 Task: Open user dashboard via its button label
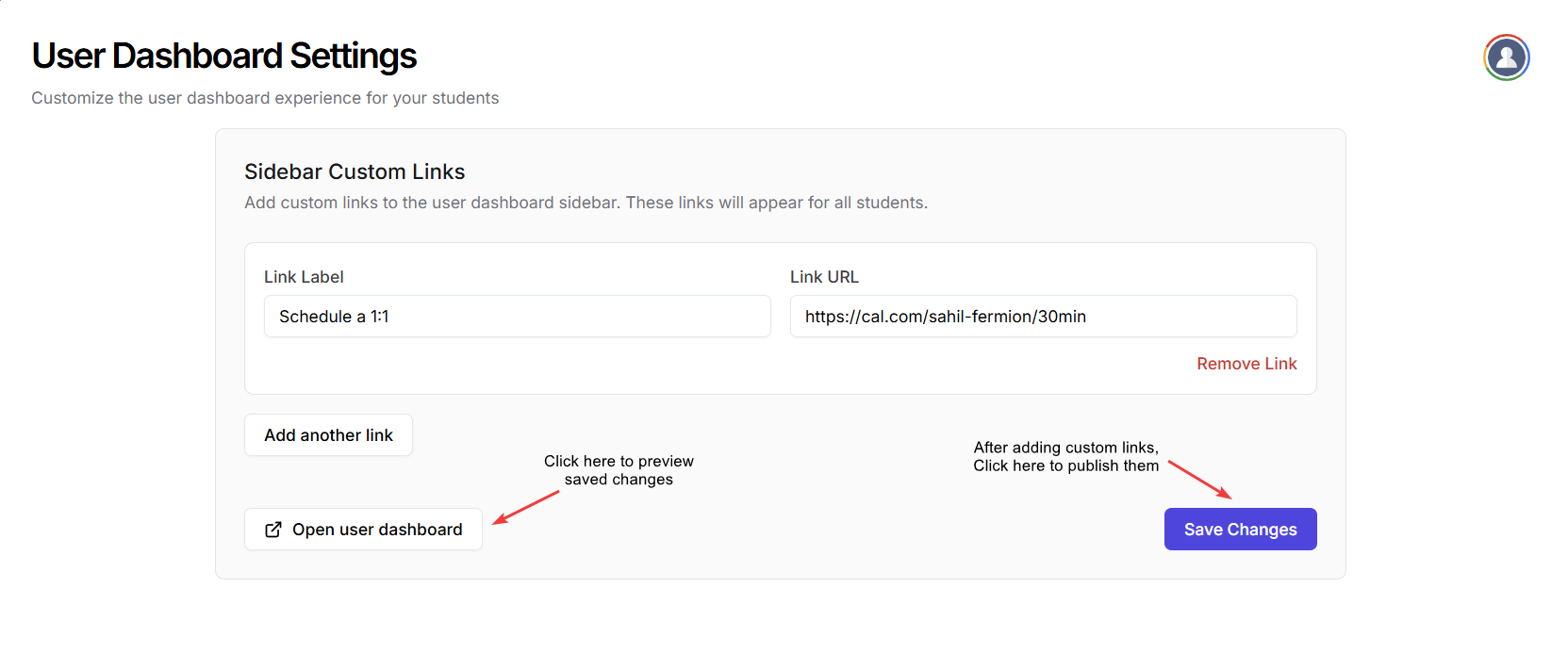click(x=377, y=530)
